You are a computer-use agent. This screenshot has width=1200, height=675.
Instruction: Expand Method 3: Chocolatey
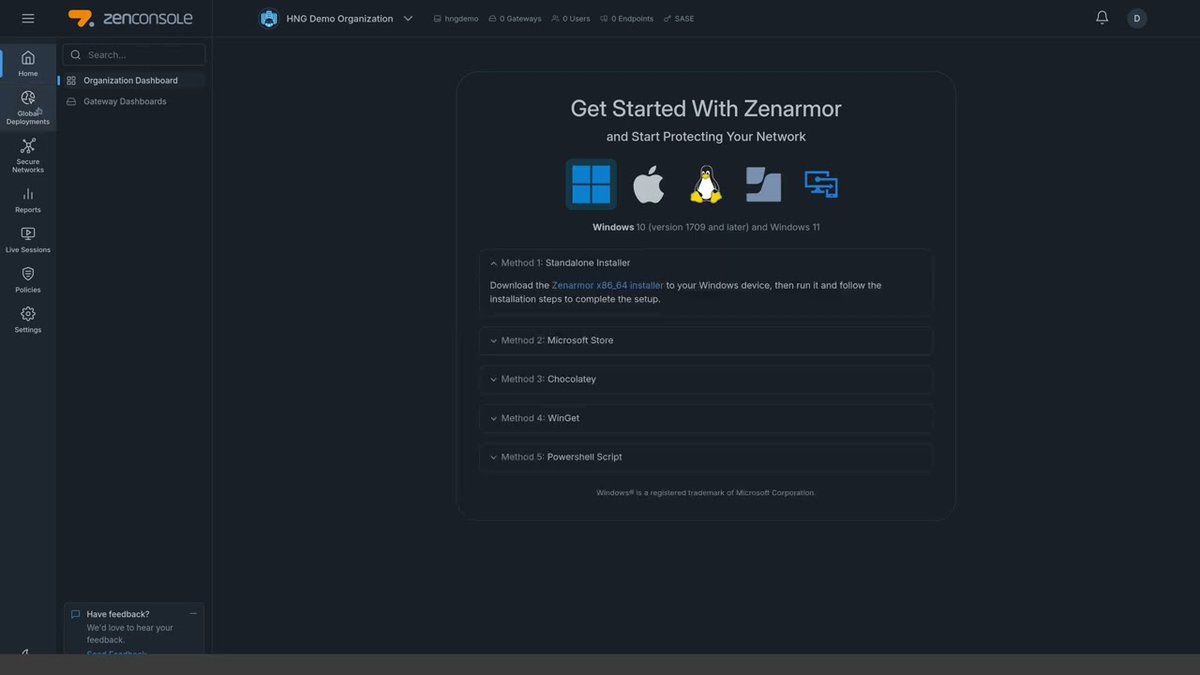[706, 379]
